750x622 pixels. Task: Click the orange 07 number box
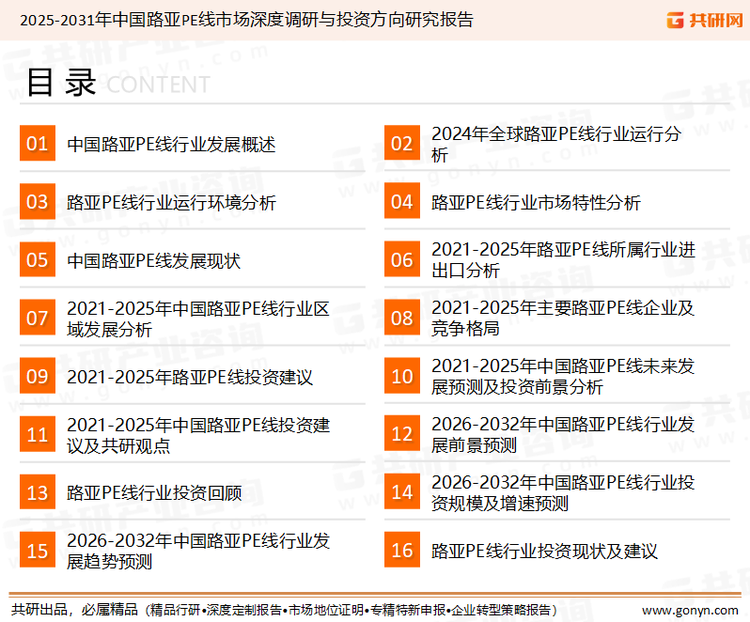(x=37, y=318)
